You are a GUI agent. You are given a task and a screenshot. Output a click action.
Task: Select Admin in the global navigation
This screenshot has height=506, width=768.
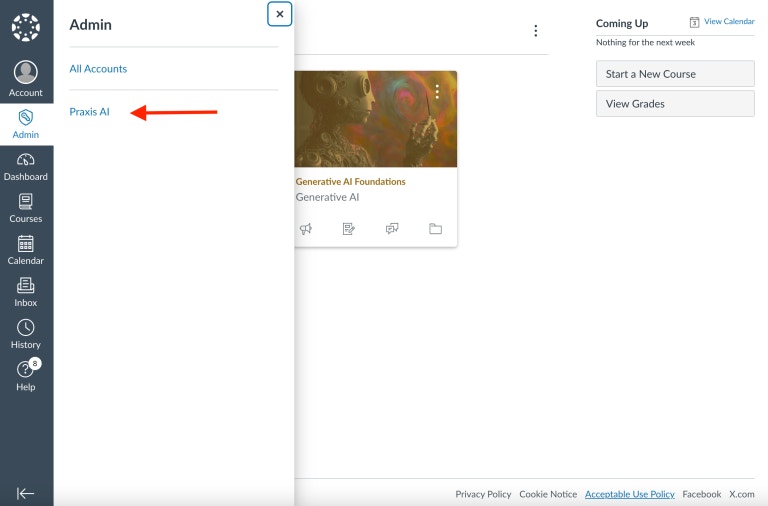click(x=26, y=124)
